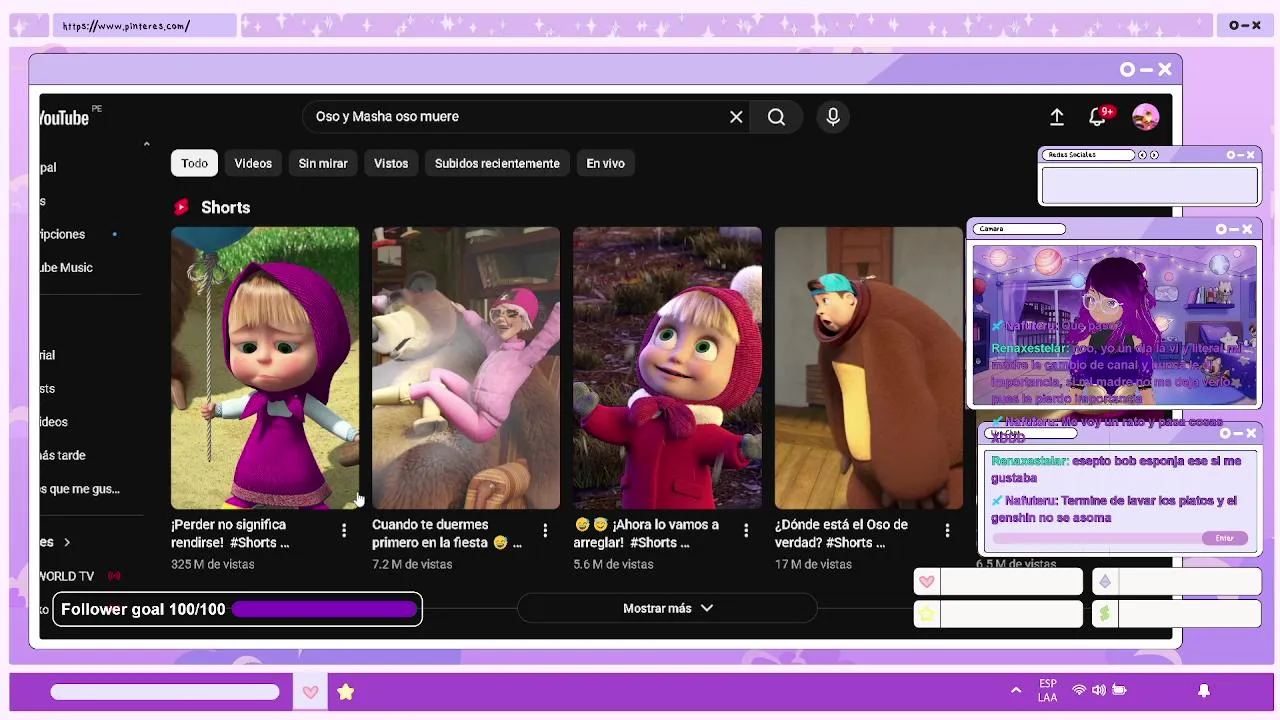Image resolution: width=1280 pixels, height=720 pixels.
Task: Clear the search text with the X icon
Action: click(x=736, y=117)
